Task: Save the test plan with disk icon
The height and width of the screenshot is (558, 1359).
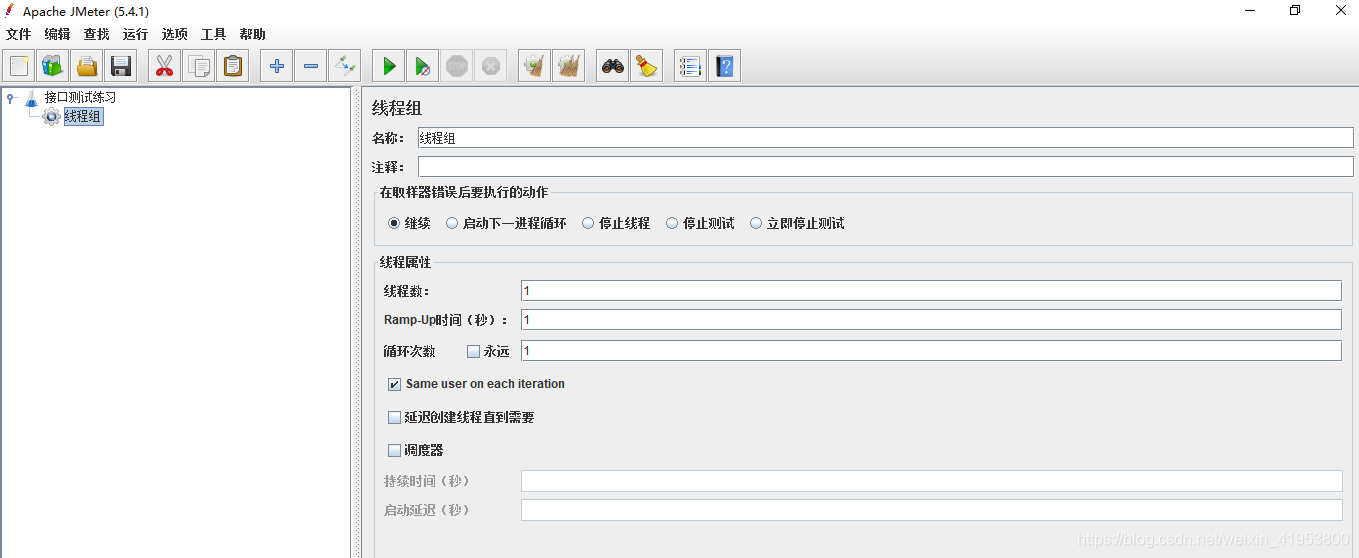Action: [x=121, y=66]
